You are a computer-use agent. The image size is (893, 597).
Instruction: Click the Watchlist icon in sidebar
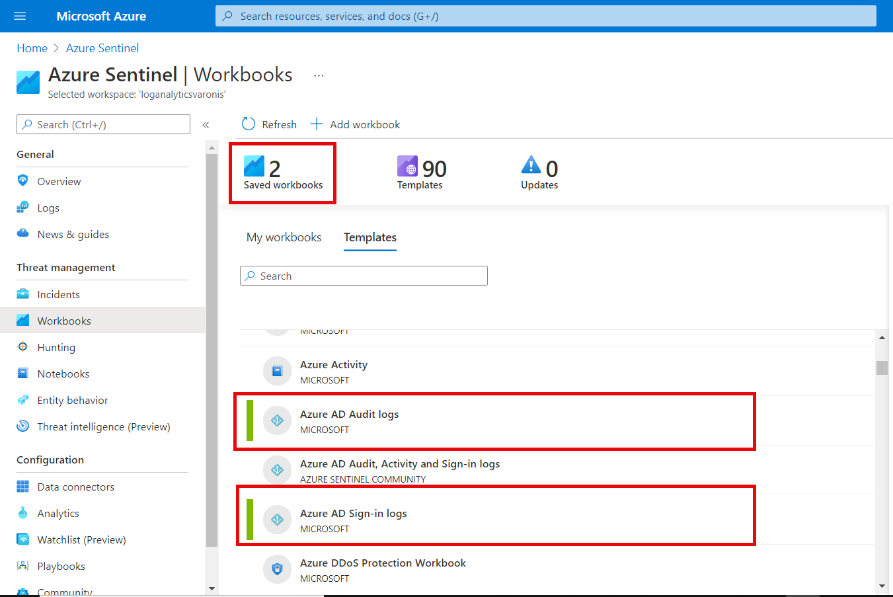[x=23, y=539]
